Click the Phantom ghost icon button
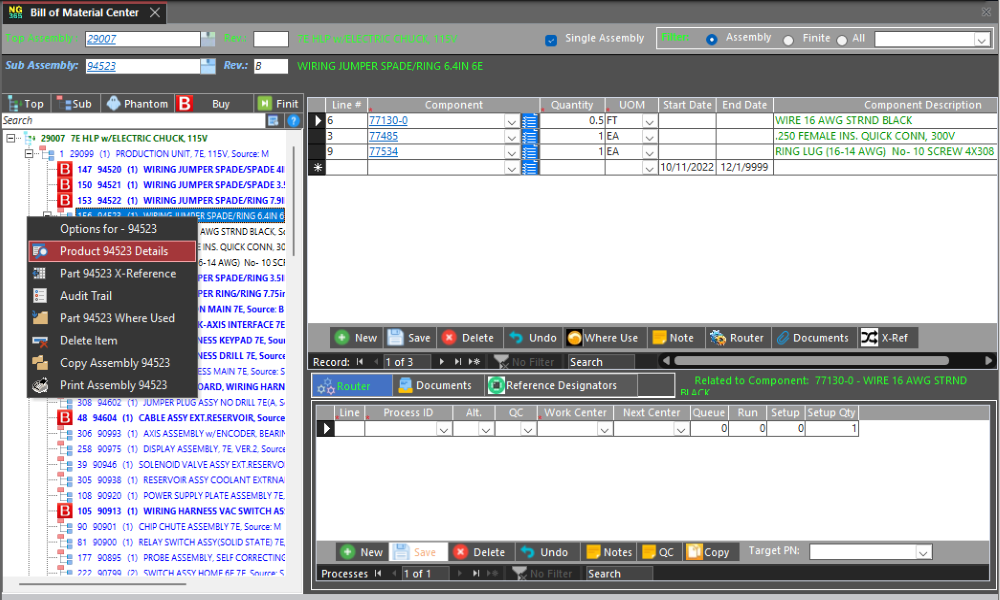The width and height of the screenshot is (1000, 600). click(113, 104)
